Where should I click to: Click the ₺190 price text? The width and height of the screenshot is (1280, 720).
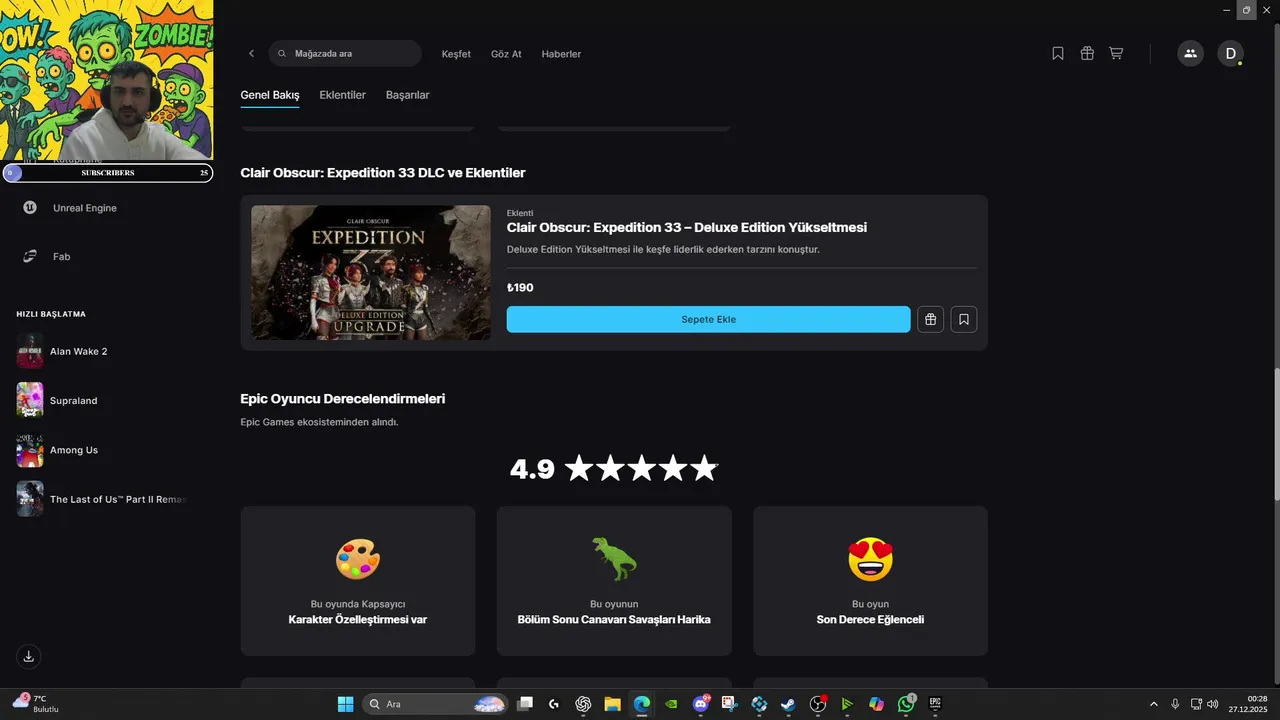(520, 288)
